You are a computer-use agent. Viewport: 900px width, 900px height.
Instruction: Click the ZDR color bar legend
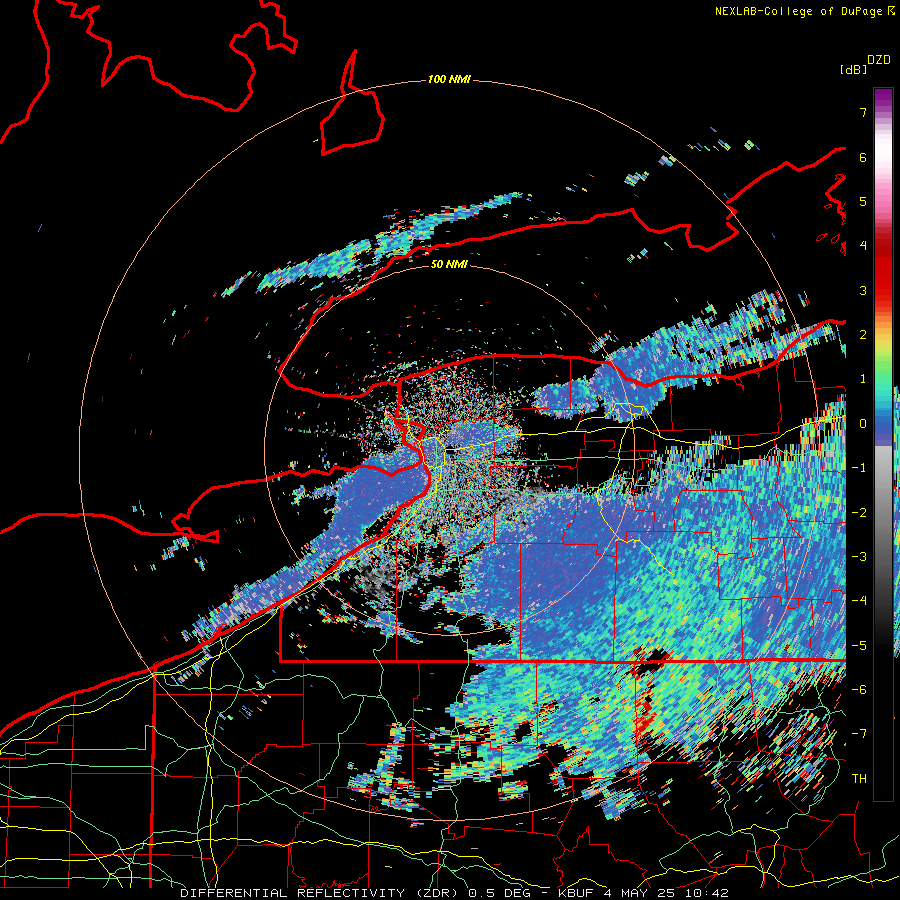point(883,444)
